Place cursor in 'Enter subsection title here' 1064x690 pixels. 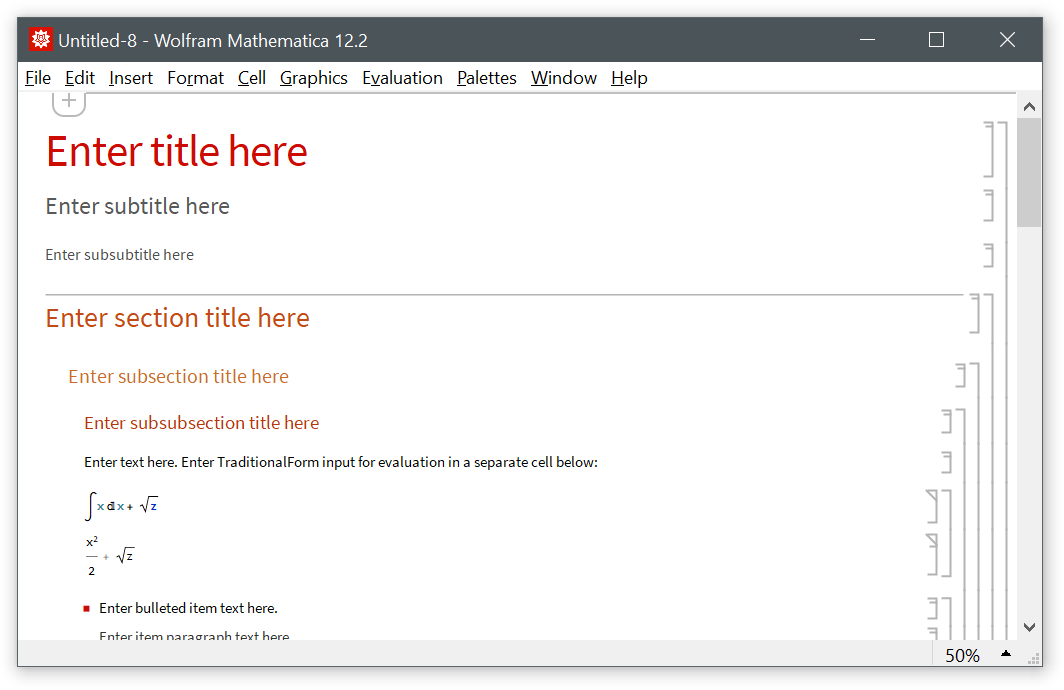[178, 377]
